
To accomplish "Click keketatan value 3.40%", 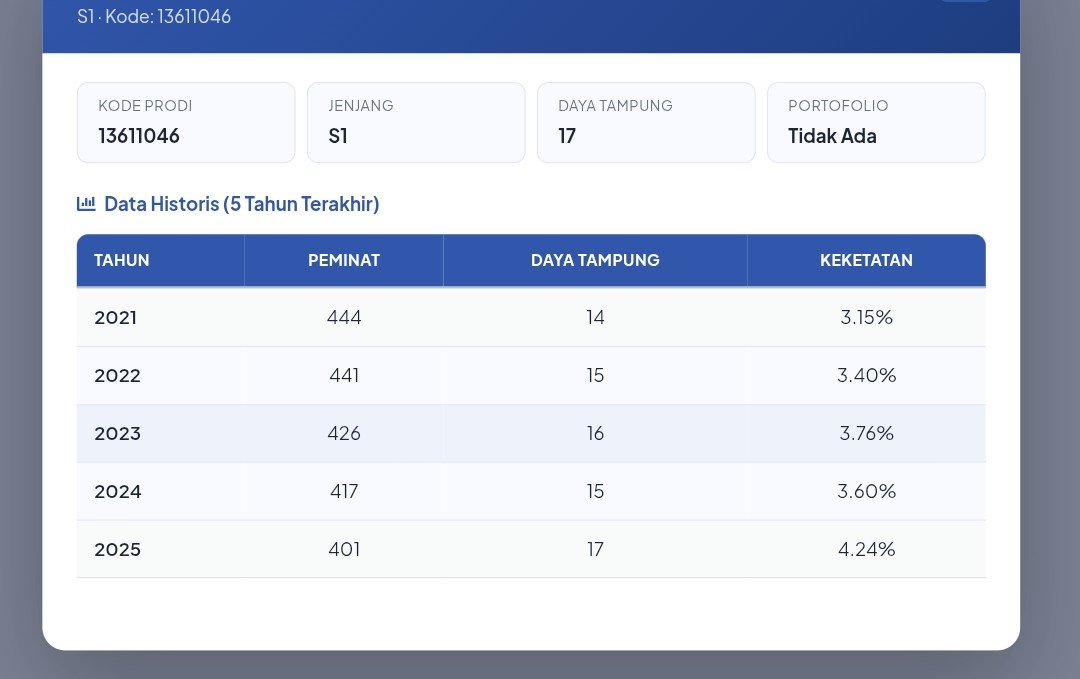I will [x=866, y=375].
